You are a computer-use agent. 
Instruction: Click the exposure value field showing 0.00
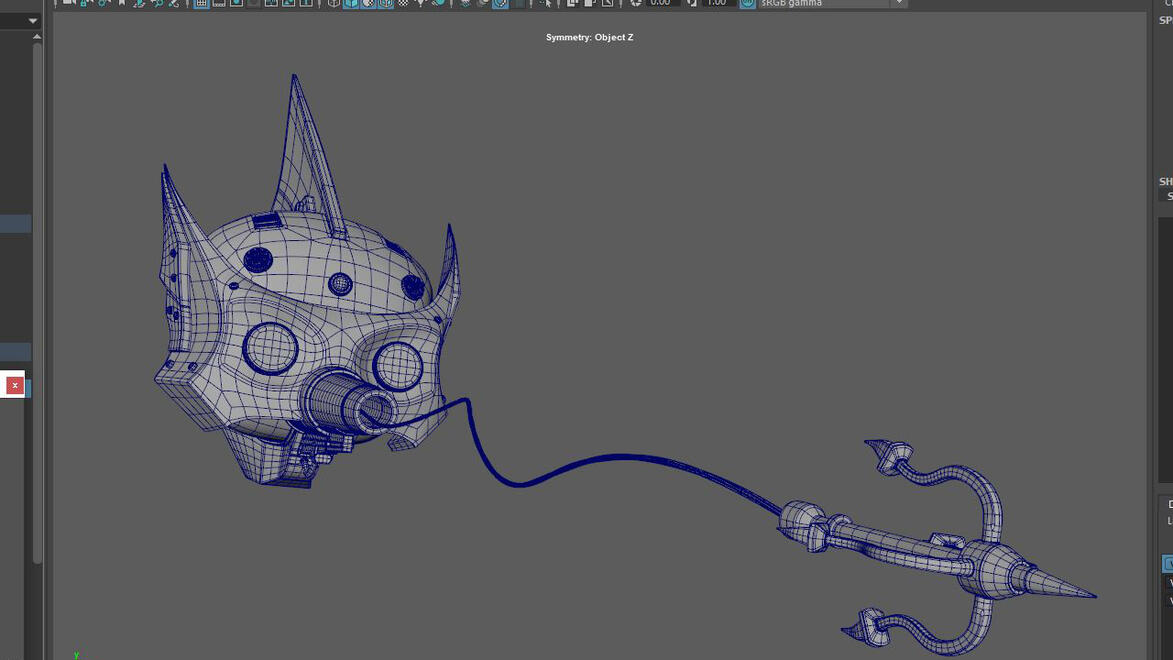[660, 3]
